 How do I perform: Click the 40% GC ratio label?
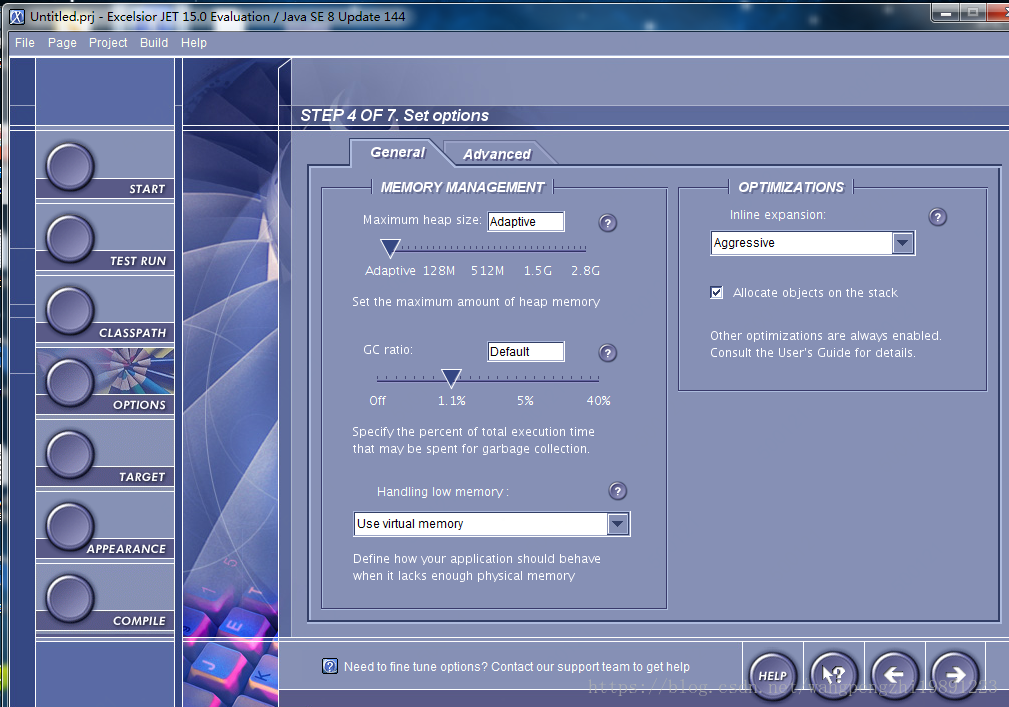598,401
